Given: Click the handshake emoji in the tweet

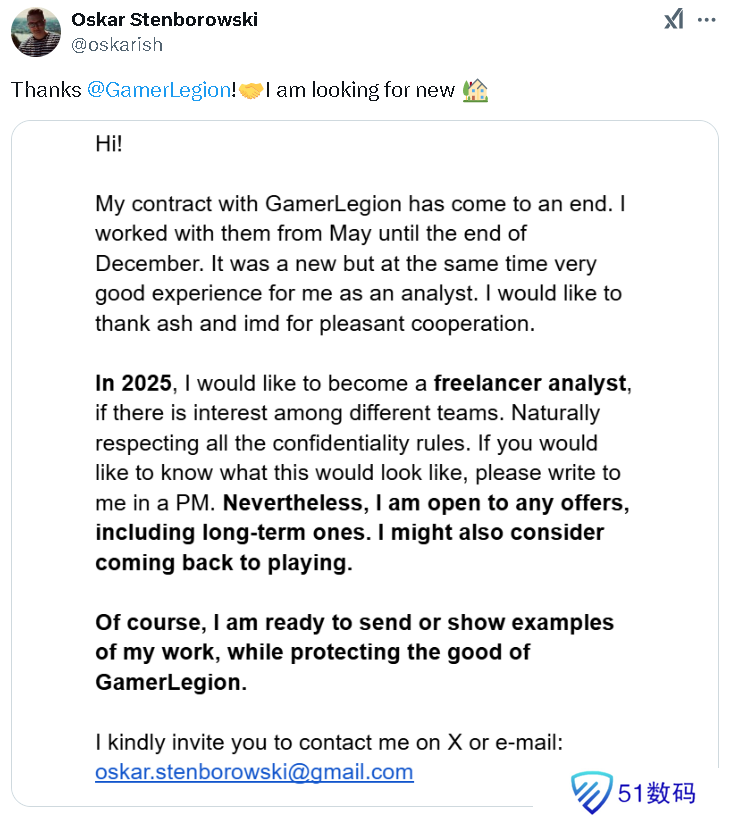Looking at the screenshot, I should coord(251,90).
